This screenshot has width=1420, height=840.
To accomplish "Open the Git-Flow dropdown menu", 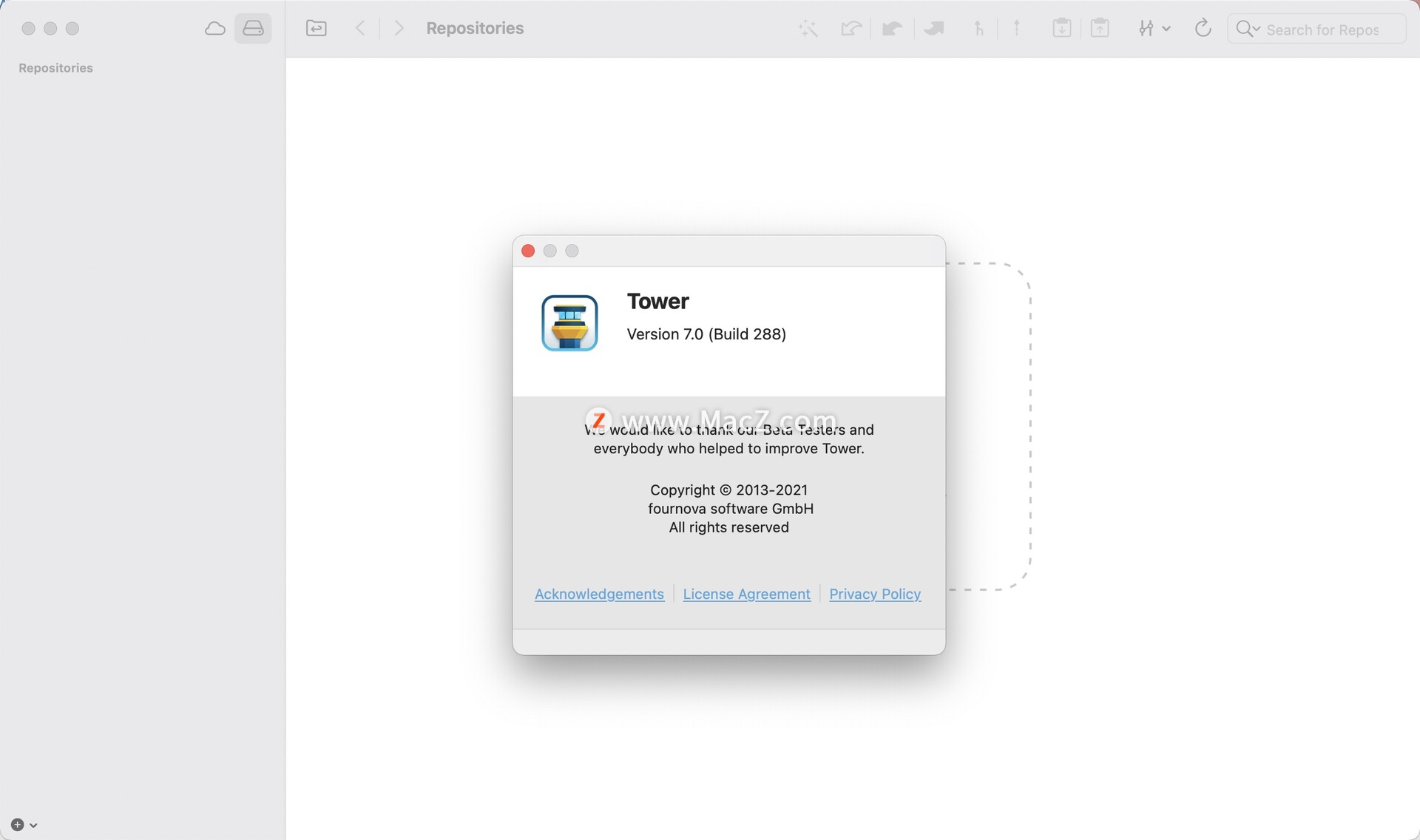I will click(1154, 29).
